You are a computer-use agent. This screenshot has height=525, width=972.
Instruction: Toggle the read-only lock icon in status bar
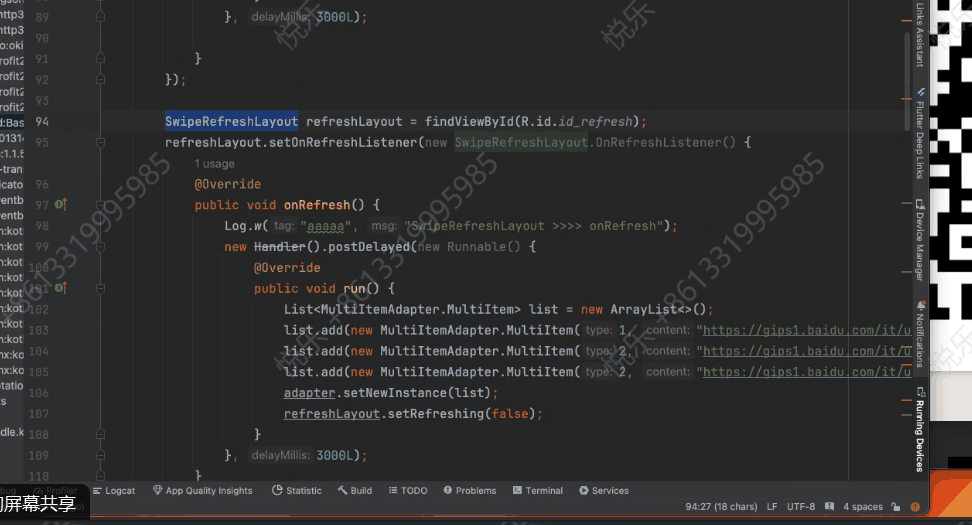pos(896,506)
